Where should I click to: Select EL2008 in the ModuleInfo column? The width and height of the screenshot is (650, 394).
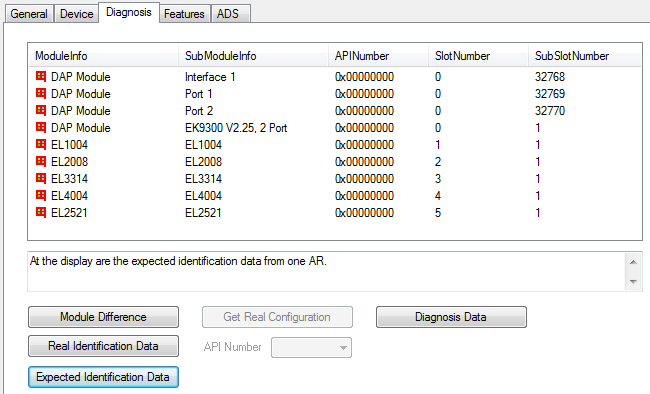pyautogui.click(x=69, y=162)
